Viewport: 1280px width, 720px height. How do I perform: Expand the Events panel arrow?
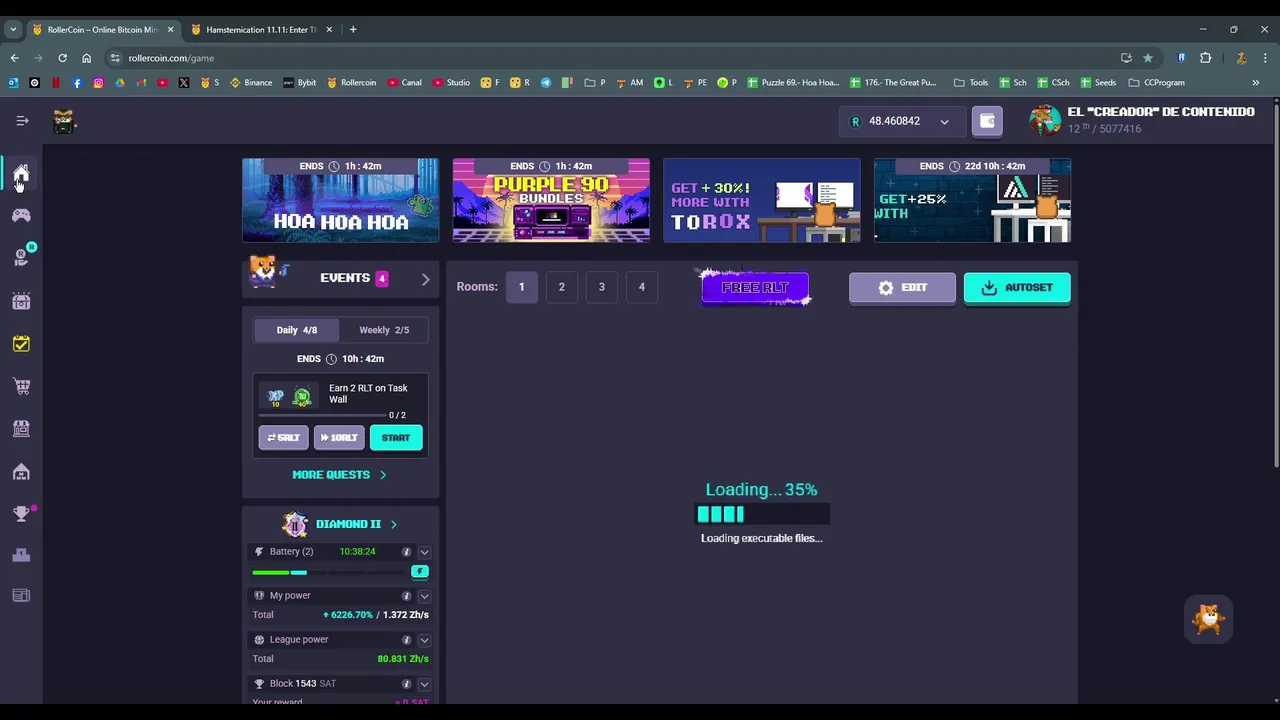[425, 279]
